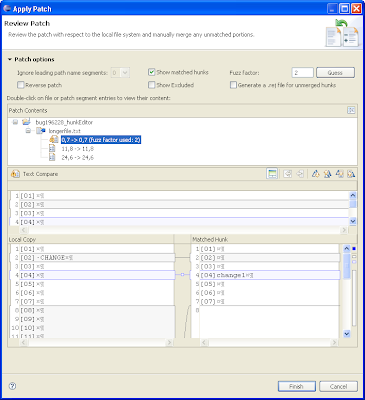Click the center connector handle for line 4 change
The image size is (365, 400).
tap(182, 275)
